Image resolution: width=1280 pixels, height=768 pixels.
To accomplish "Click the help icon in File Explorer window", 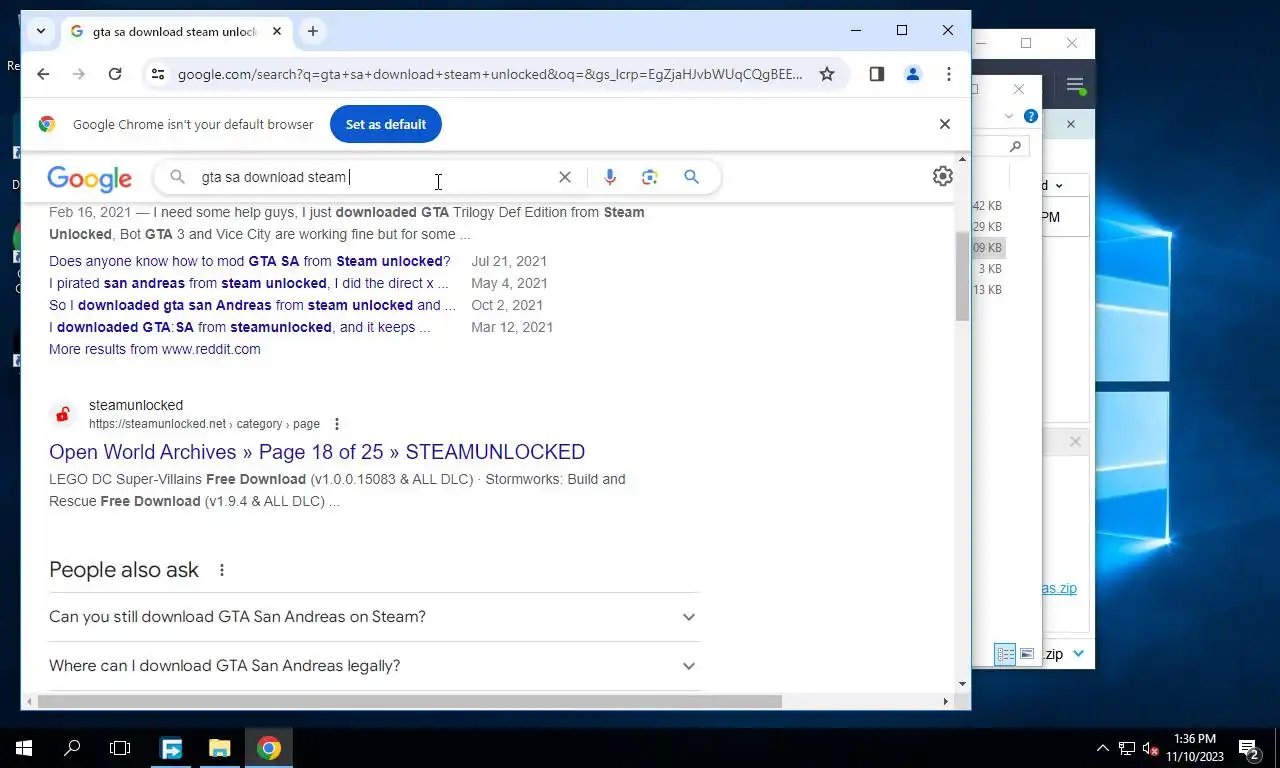I will 1031,116.
